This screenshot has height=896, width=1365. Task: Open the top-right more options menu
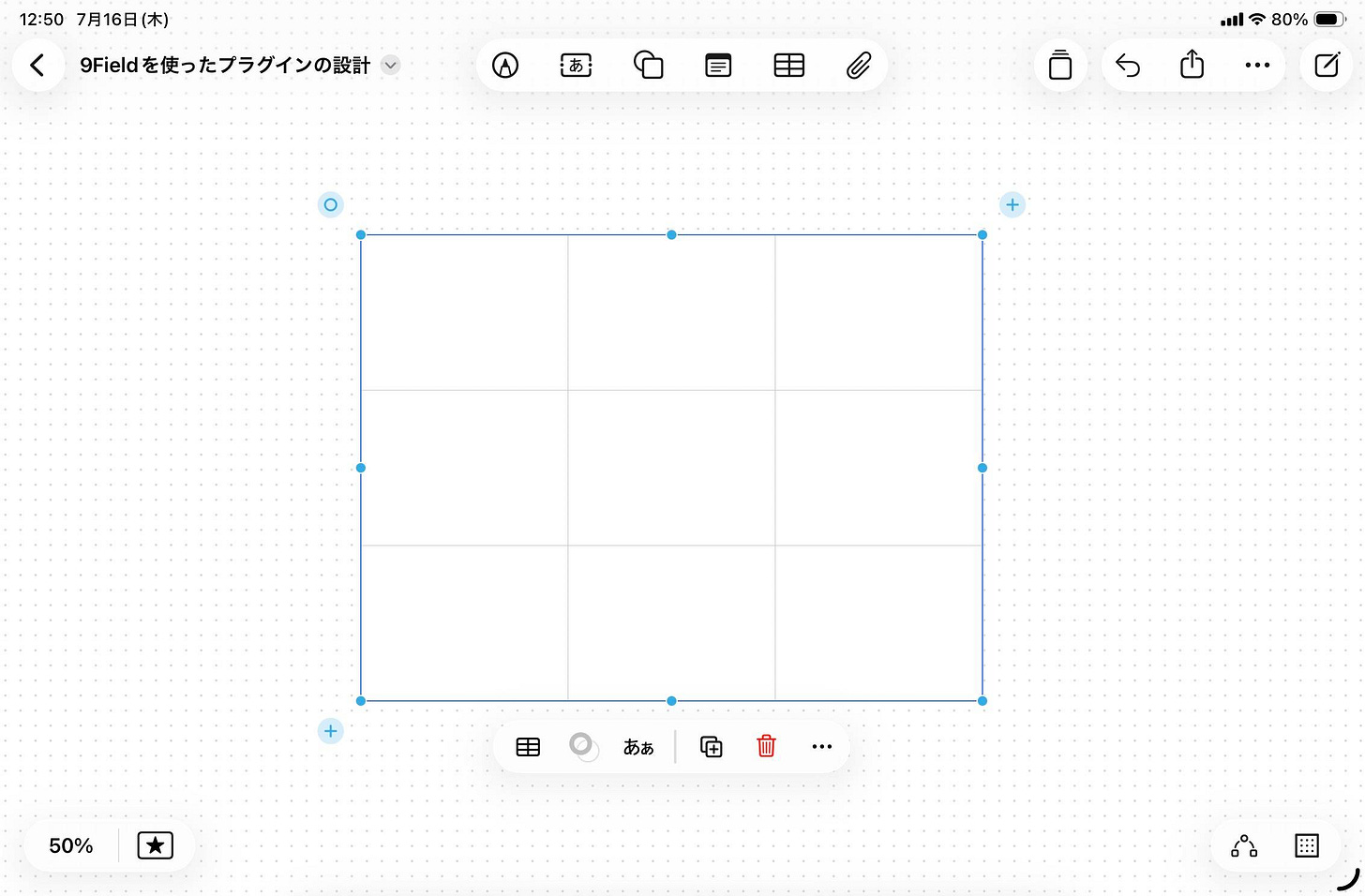(x=1257, y=66)
